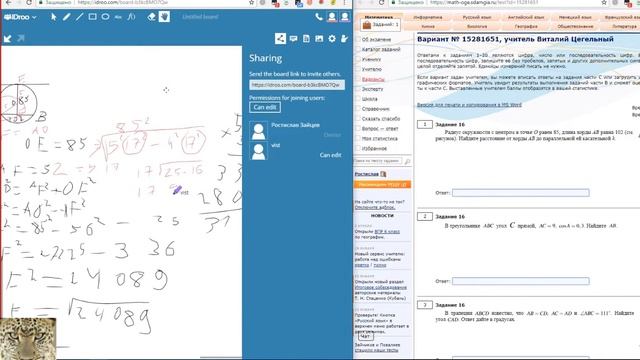Open Справочник in the sidebar
The width and height of the screenshot is (640, 360).
pos(376,109)
